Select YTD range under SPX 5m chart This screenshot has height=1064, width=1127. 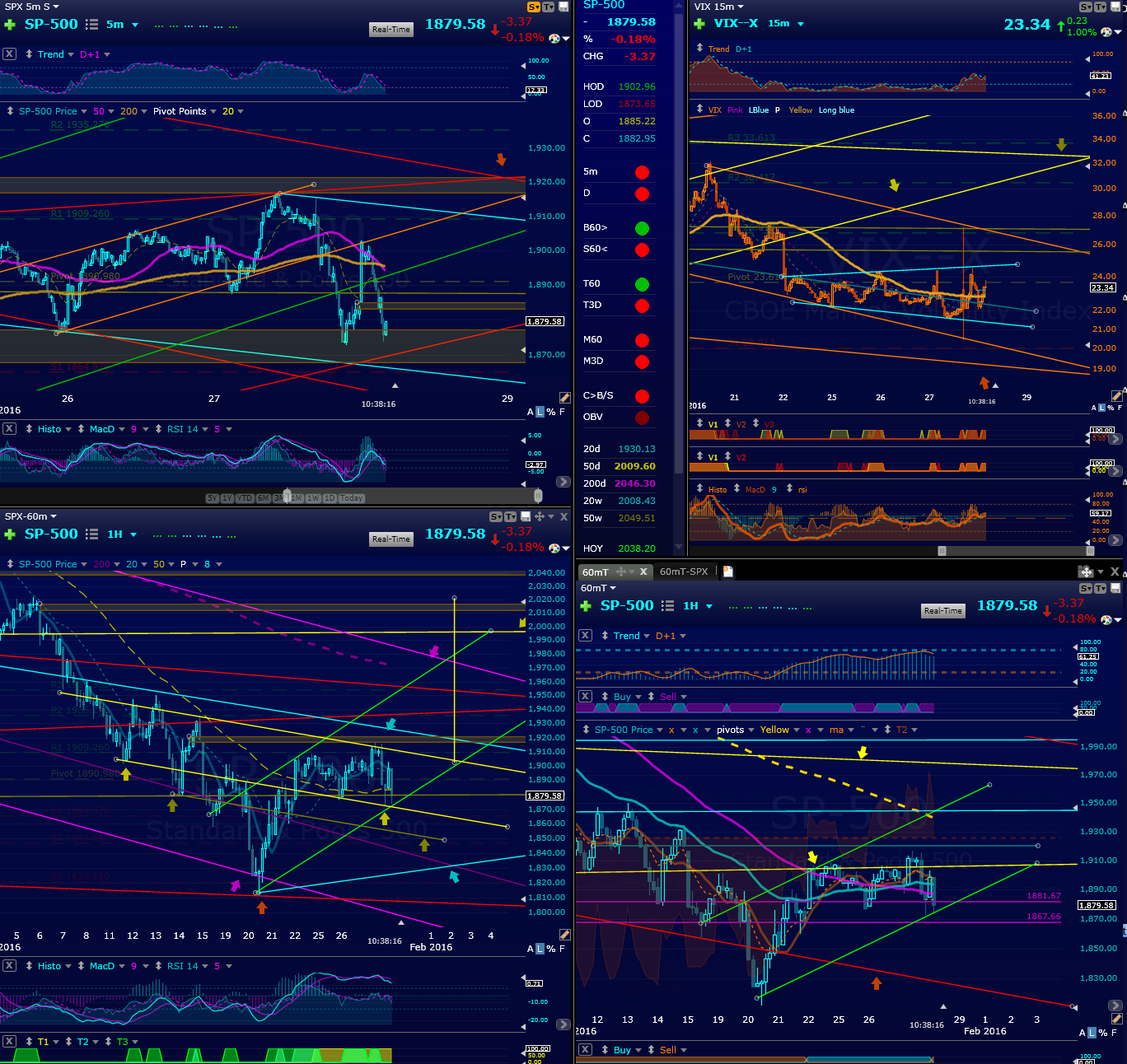(245, 498)
